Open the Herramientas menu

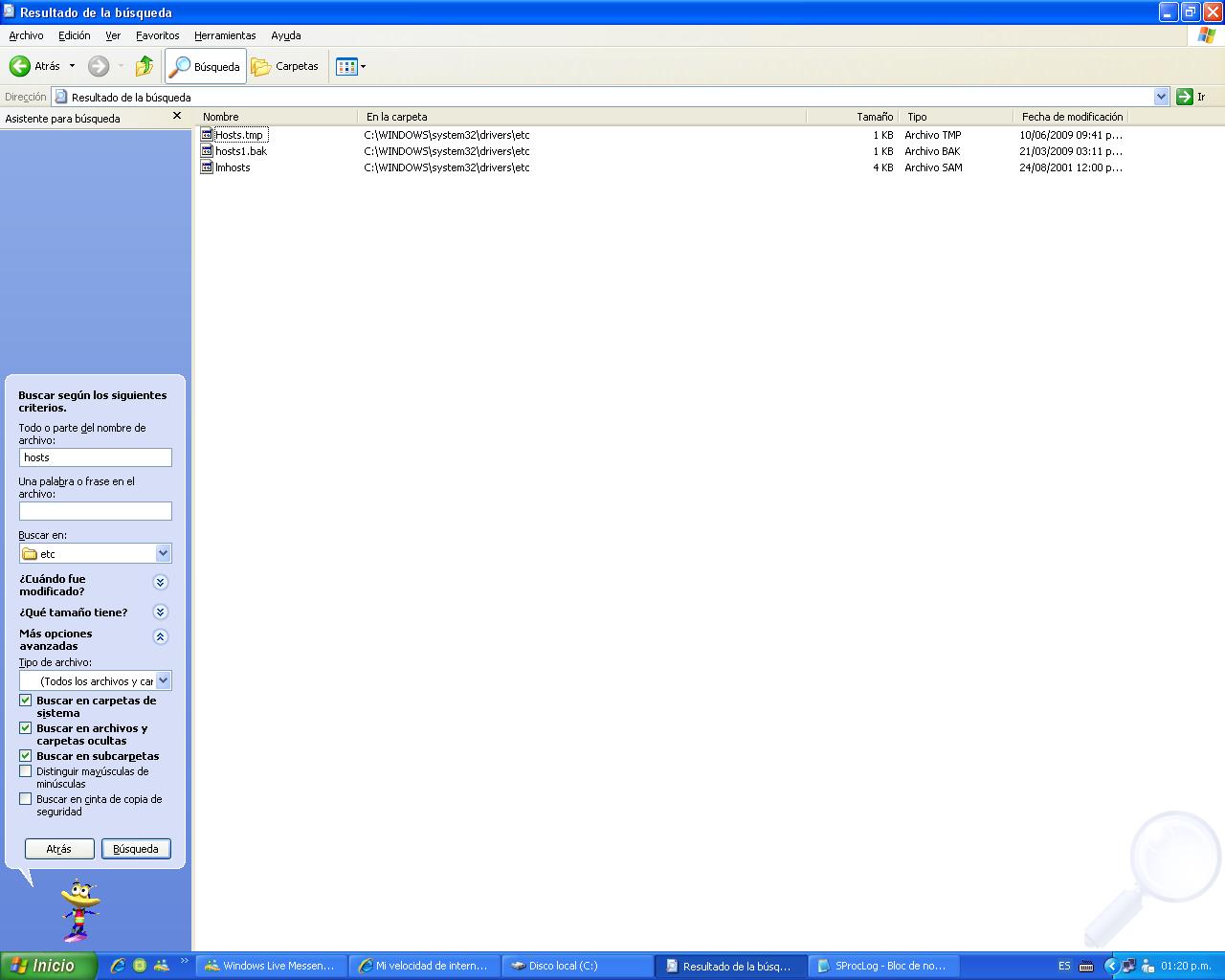coord(225,35)
